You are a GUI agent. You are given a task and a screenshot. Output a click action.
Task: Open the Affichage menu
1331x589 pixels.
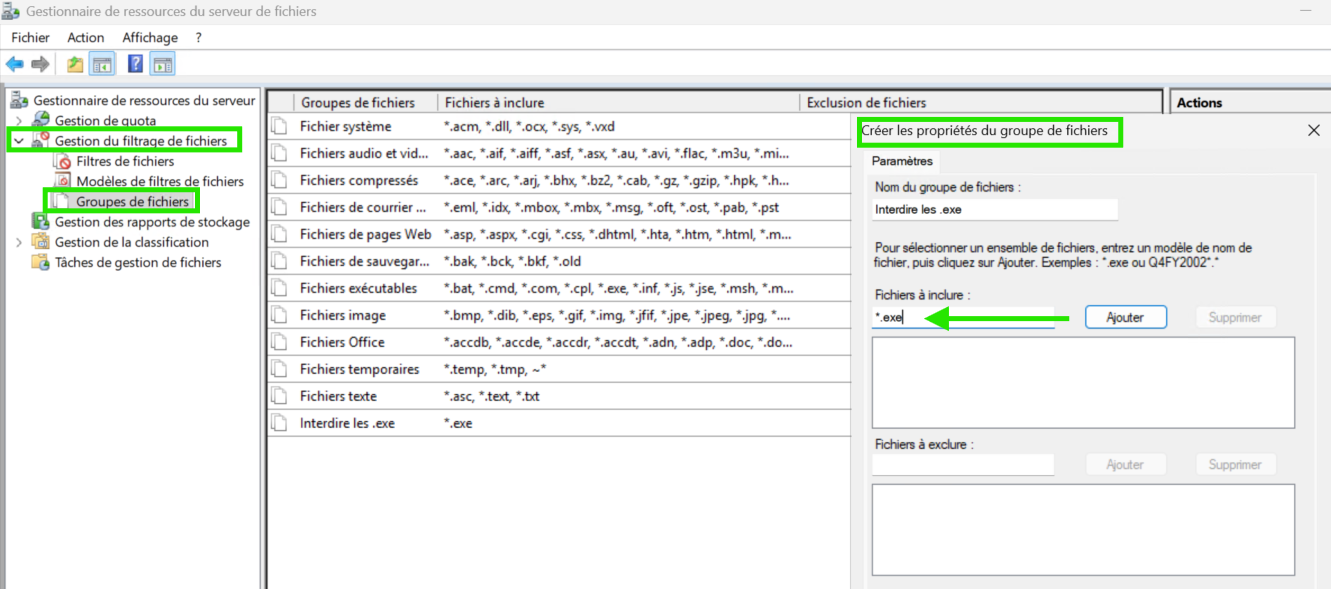click(149, 37)
